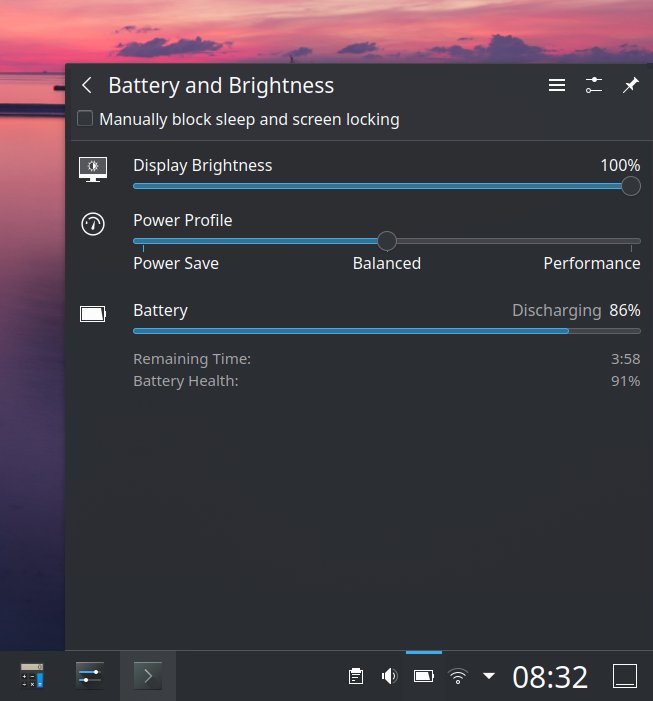Click the battery tray icon
Screen dimensions: 653x701
click(424, 676)
